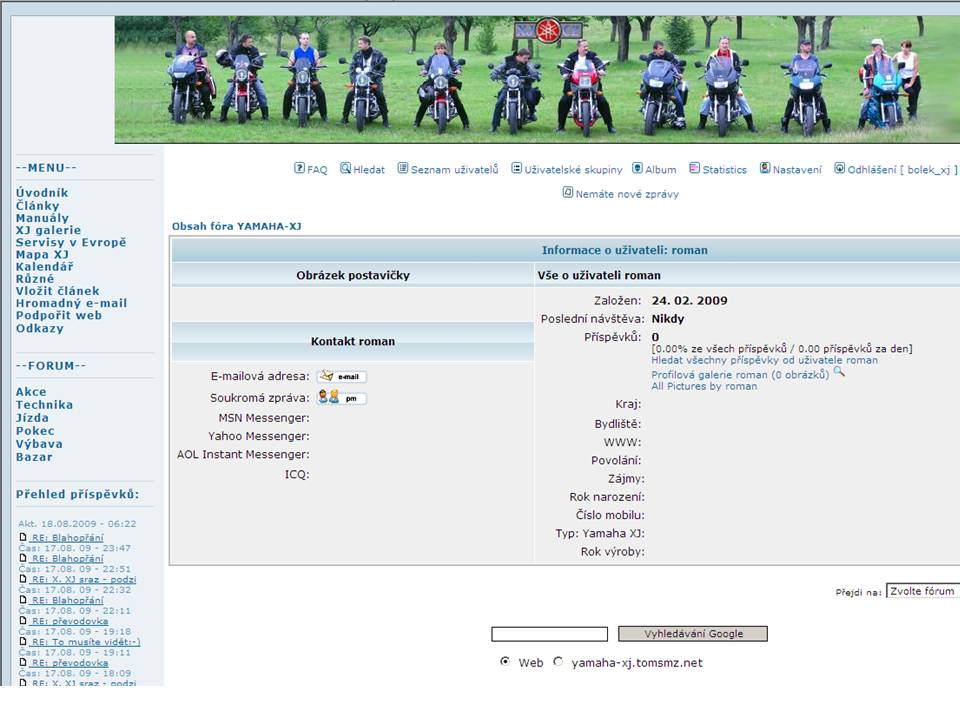This screenshot has width=960, height=720.
Task: Open XJ galerie in the left menu
Action: pos(48,230)
